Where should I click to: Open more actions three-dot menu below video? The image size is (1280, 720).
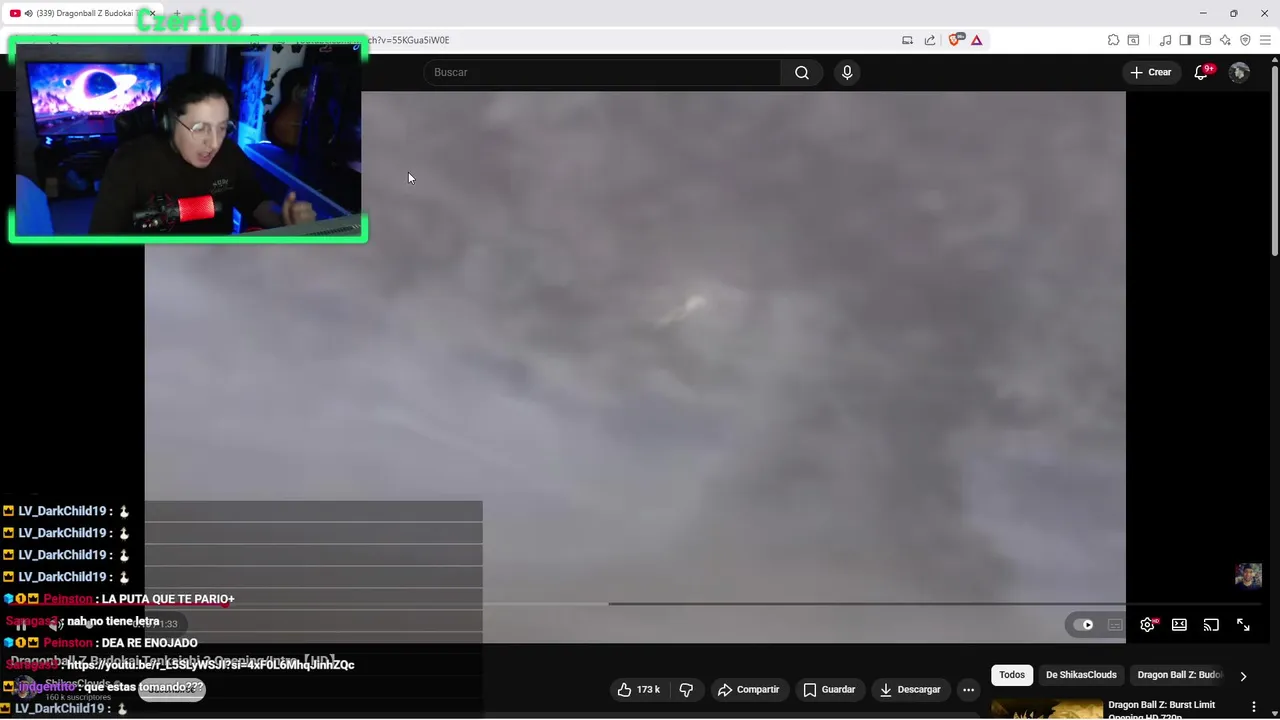[x=968, y=689]
